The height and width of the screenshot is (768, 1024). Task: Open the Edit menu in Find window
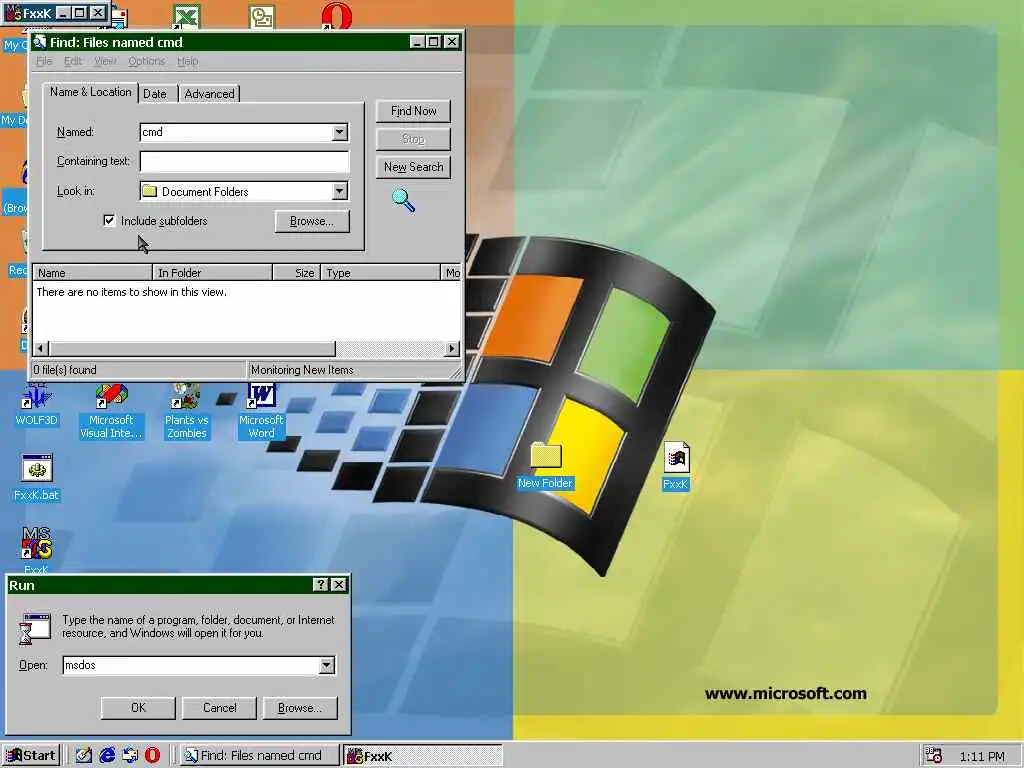(x=72, y=61)
